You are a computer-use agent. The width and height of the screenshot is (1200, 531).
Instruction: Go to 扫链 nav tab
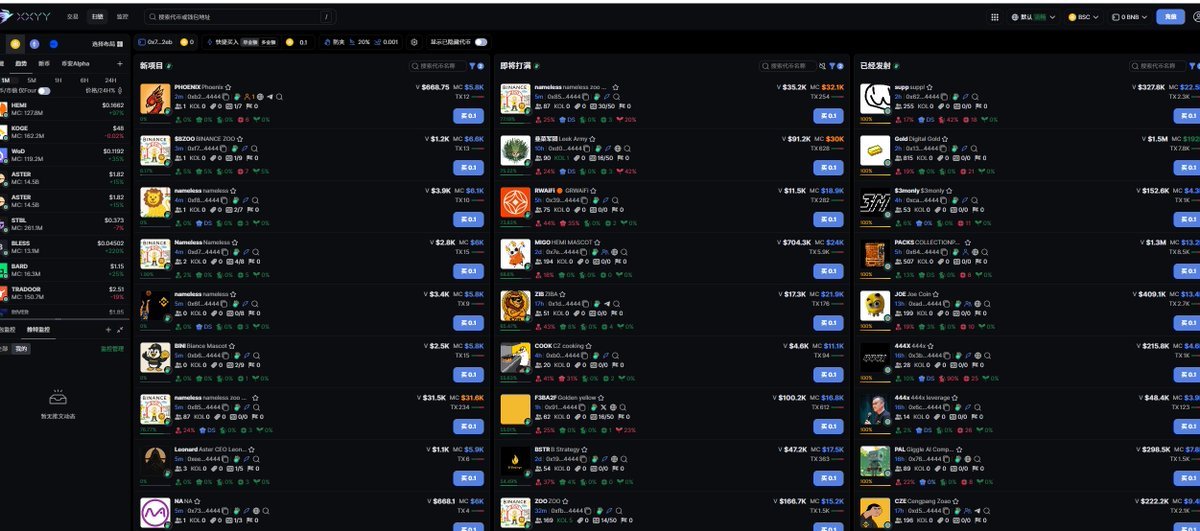[97, 17]
